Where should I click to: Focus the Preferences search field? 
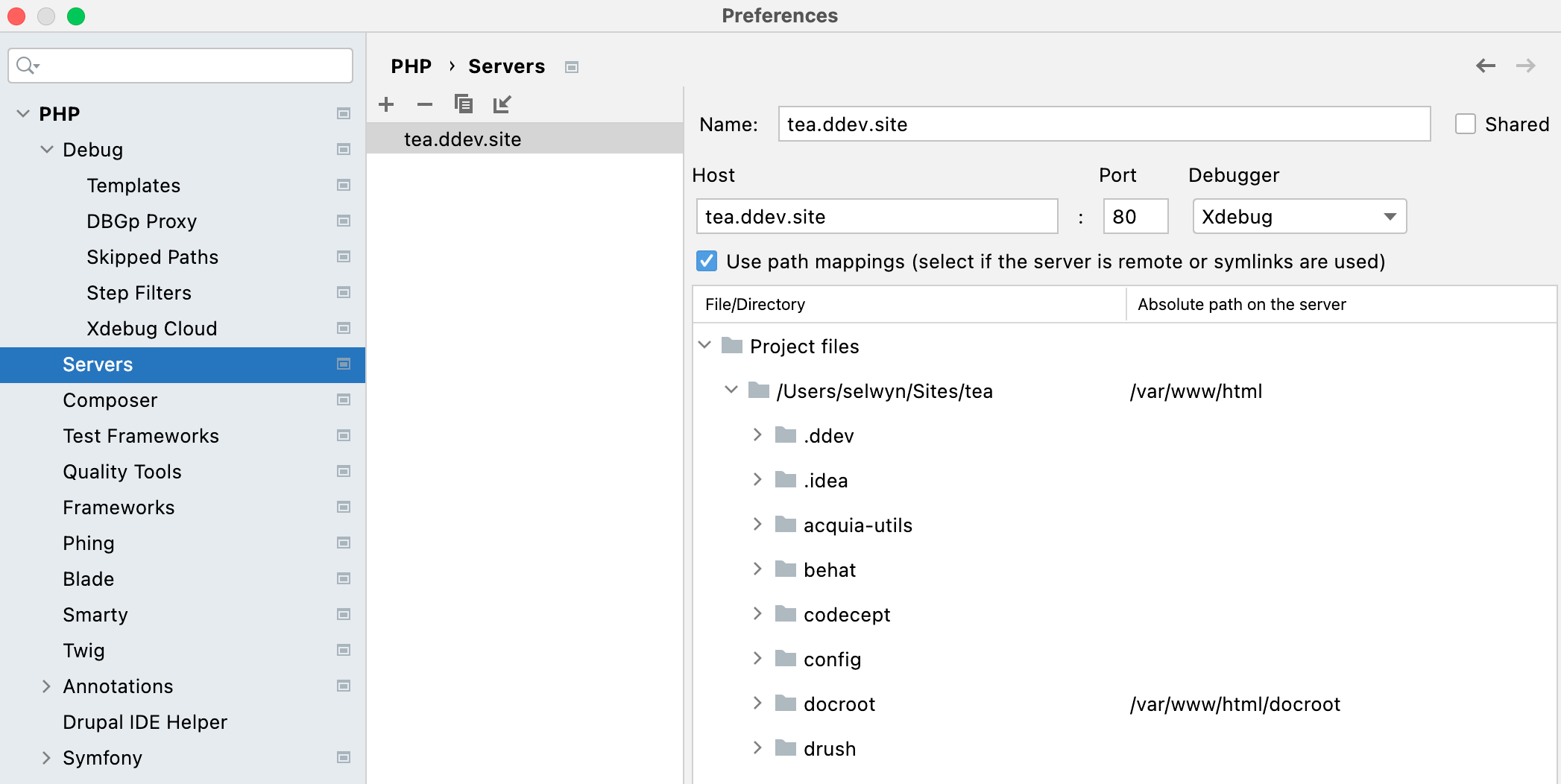[x=180, y=66]
